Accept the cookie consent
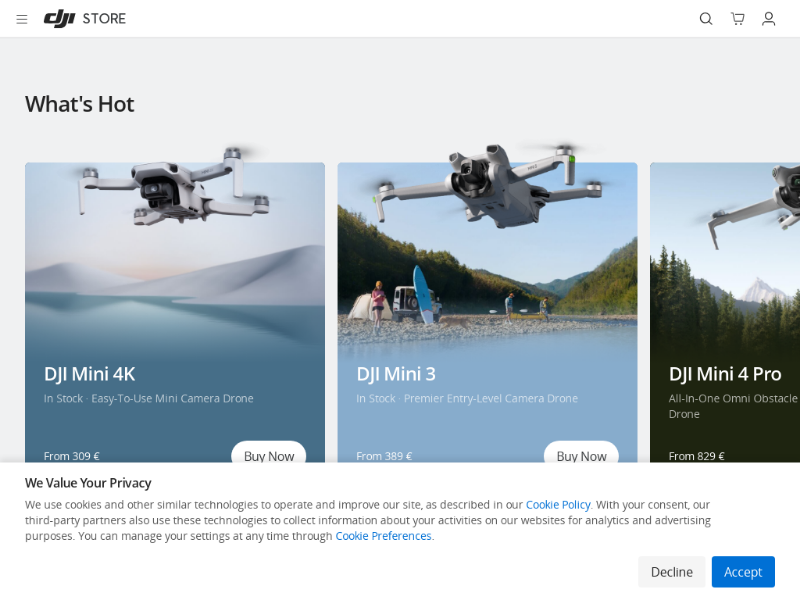 click(x=743, y=572)
